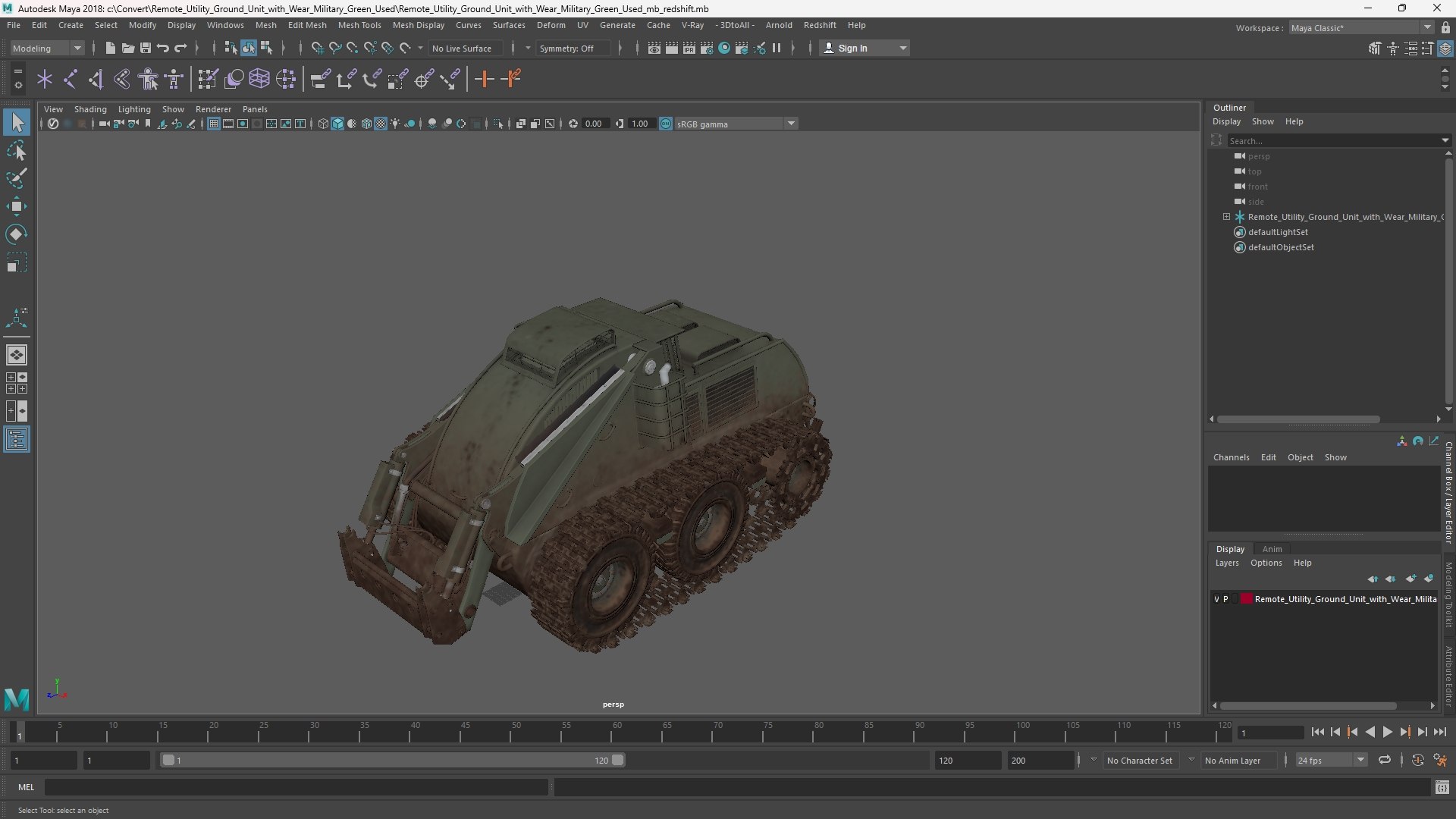Switch to the Anim tab in layer editor
The width and height of the screenshot is (1456, 819).
click(x=1272, y=549)
